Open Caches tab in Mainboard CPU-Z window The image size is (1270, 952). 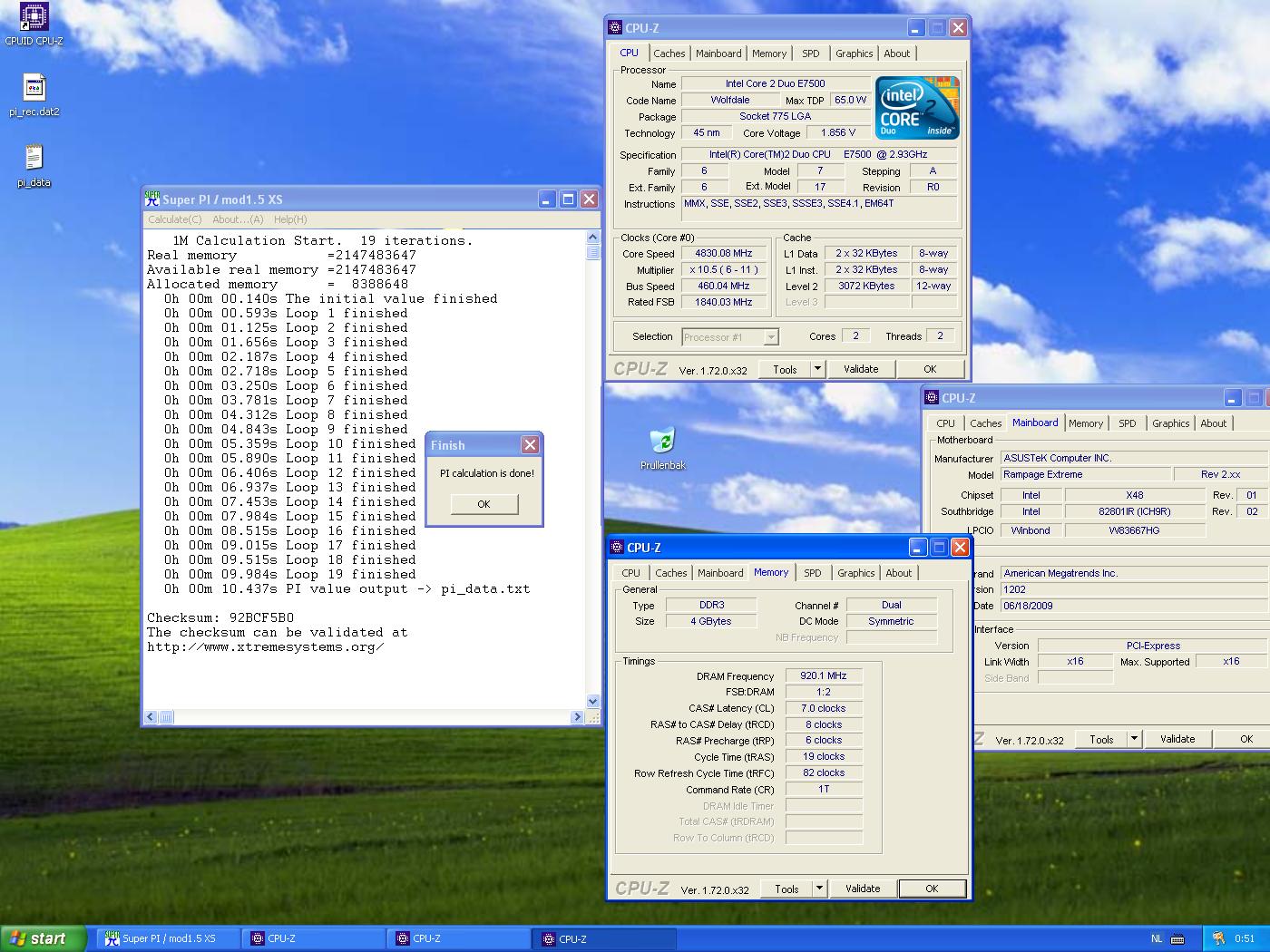(985, 423)
